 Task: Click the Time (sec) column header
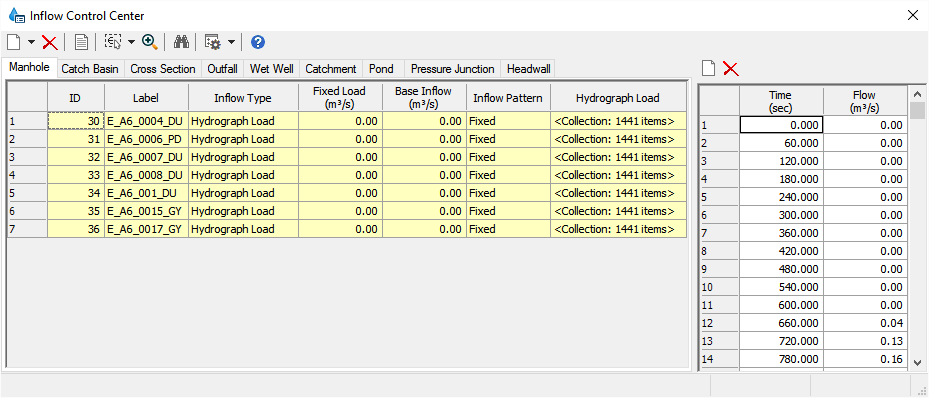pos(781,101)
